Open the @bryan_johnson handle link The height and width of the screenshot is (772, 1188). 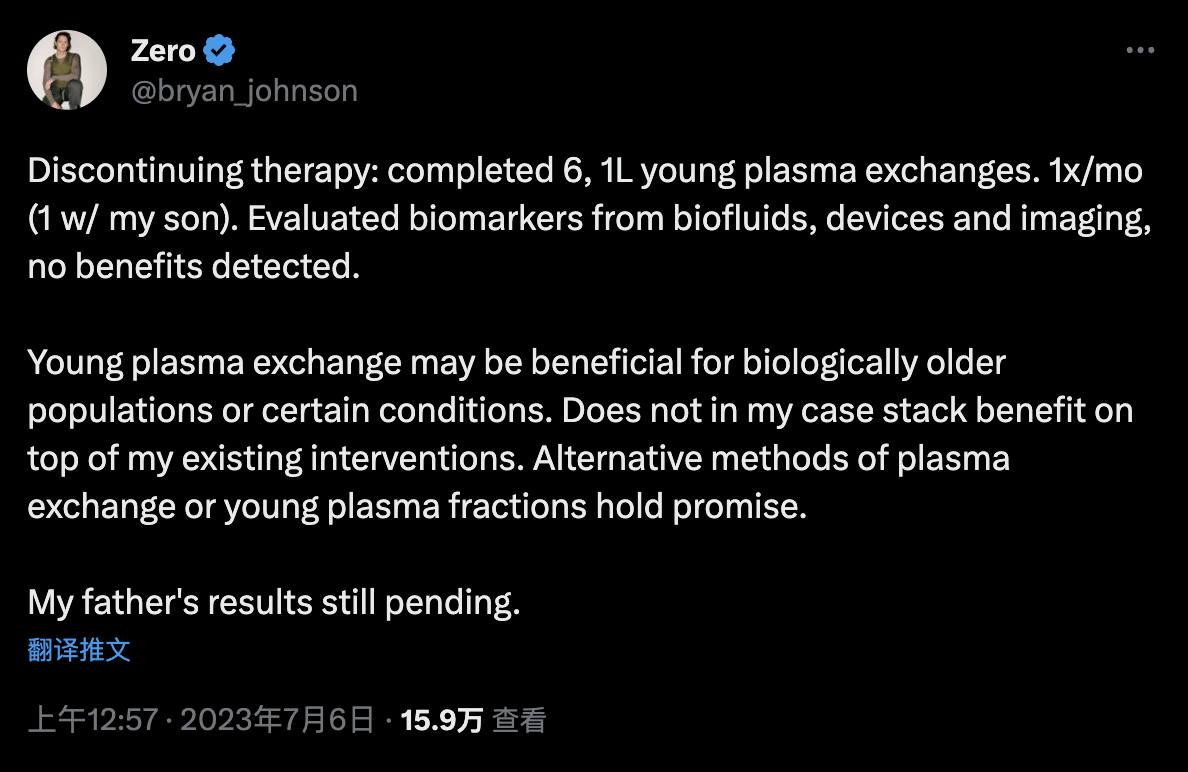point(244,91)
